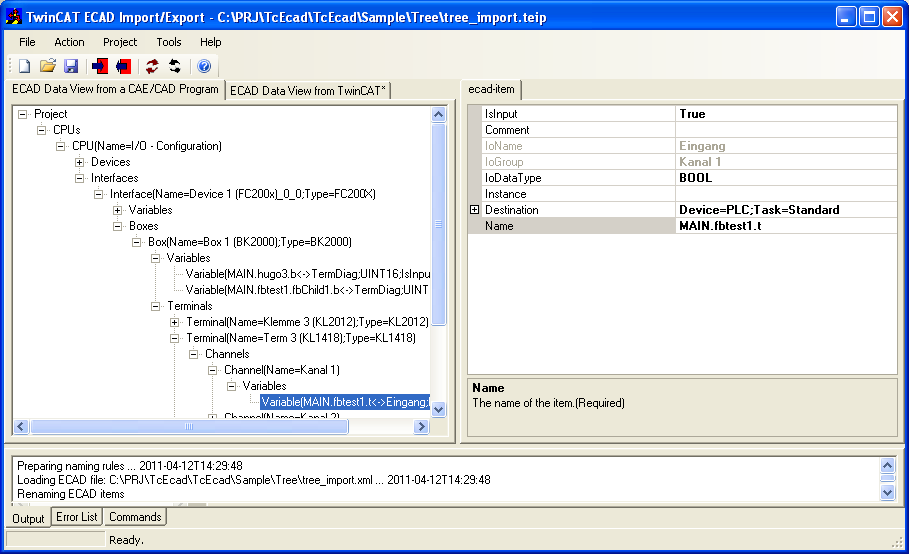Screen dimensions: 909x554
Task: Click tree horizontal scrollbar left arrow
Action: [x=21, y=427]
